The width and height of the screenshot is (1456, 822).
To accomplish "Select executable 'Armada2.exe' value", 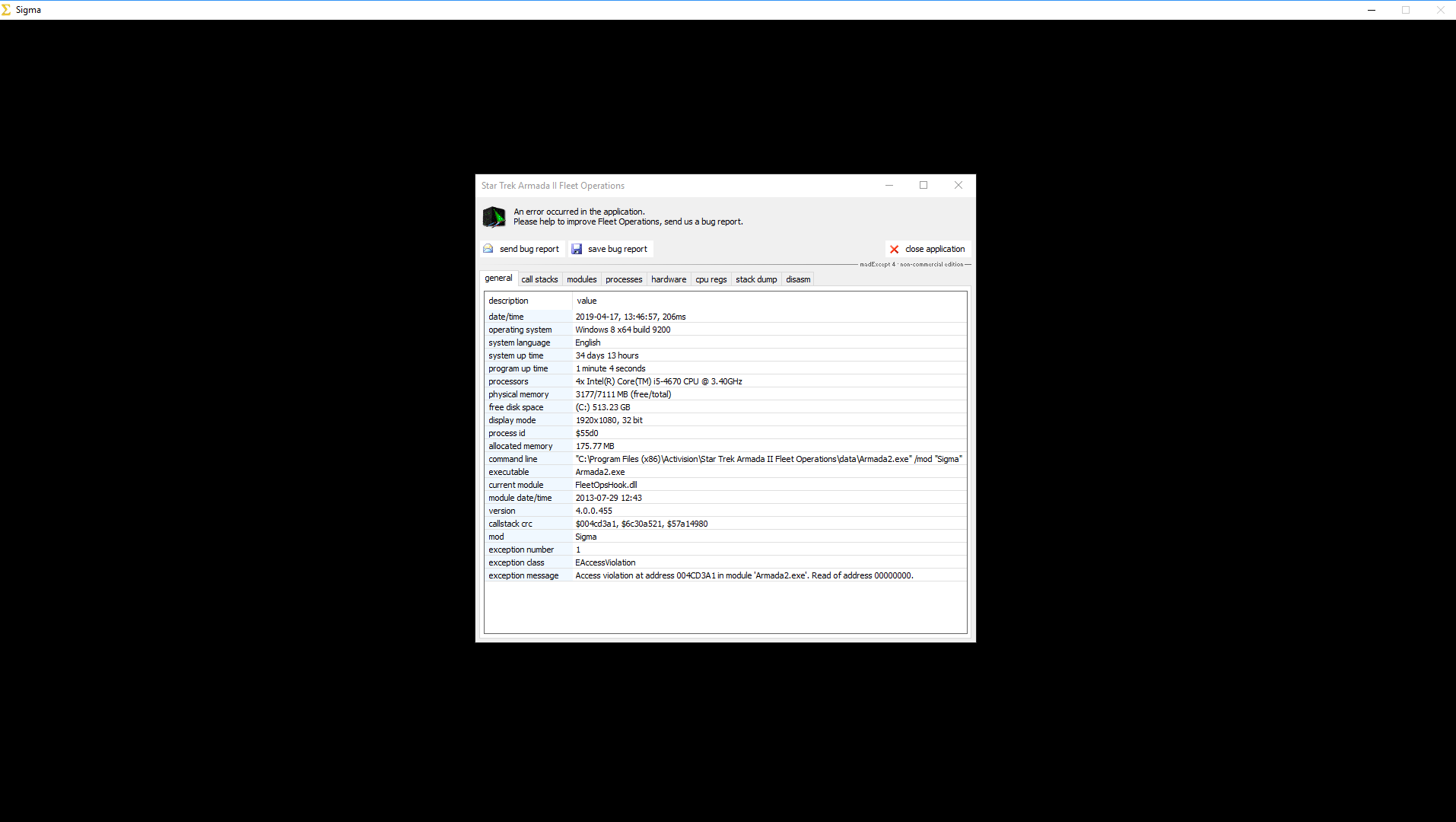I will (600, 472).
